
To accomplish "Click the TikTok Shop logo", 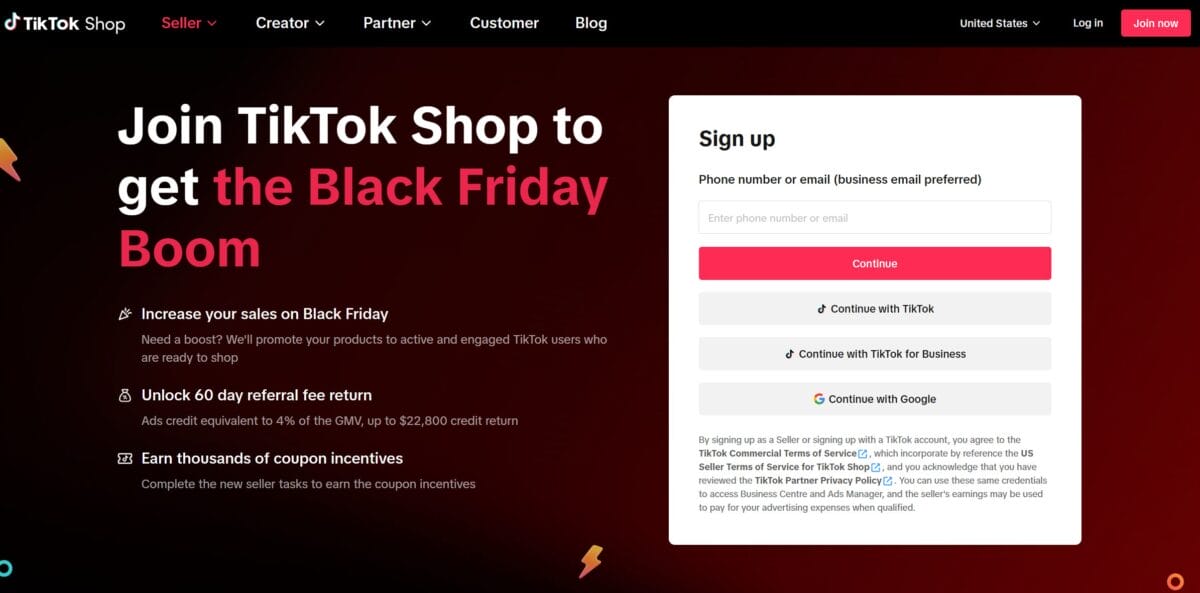I will [x=66, y=23].
